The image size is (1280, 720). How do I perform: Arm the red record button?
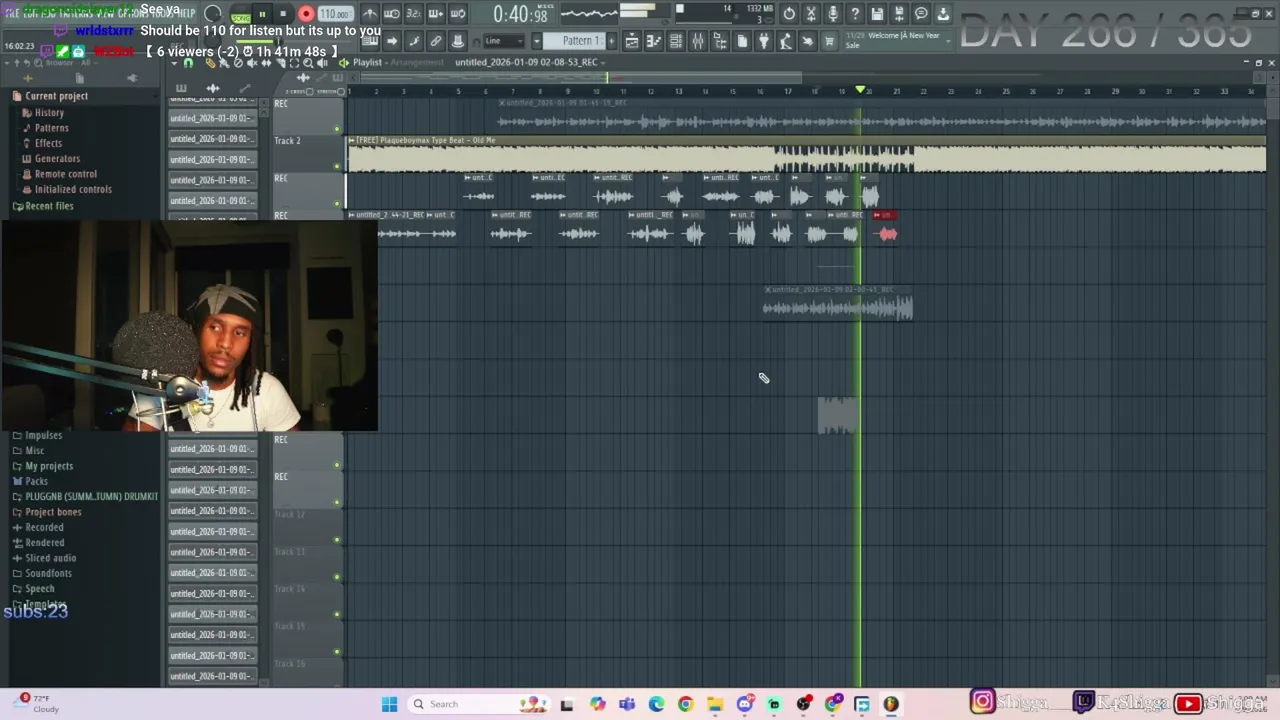point(306,14)
